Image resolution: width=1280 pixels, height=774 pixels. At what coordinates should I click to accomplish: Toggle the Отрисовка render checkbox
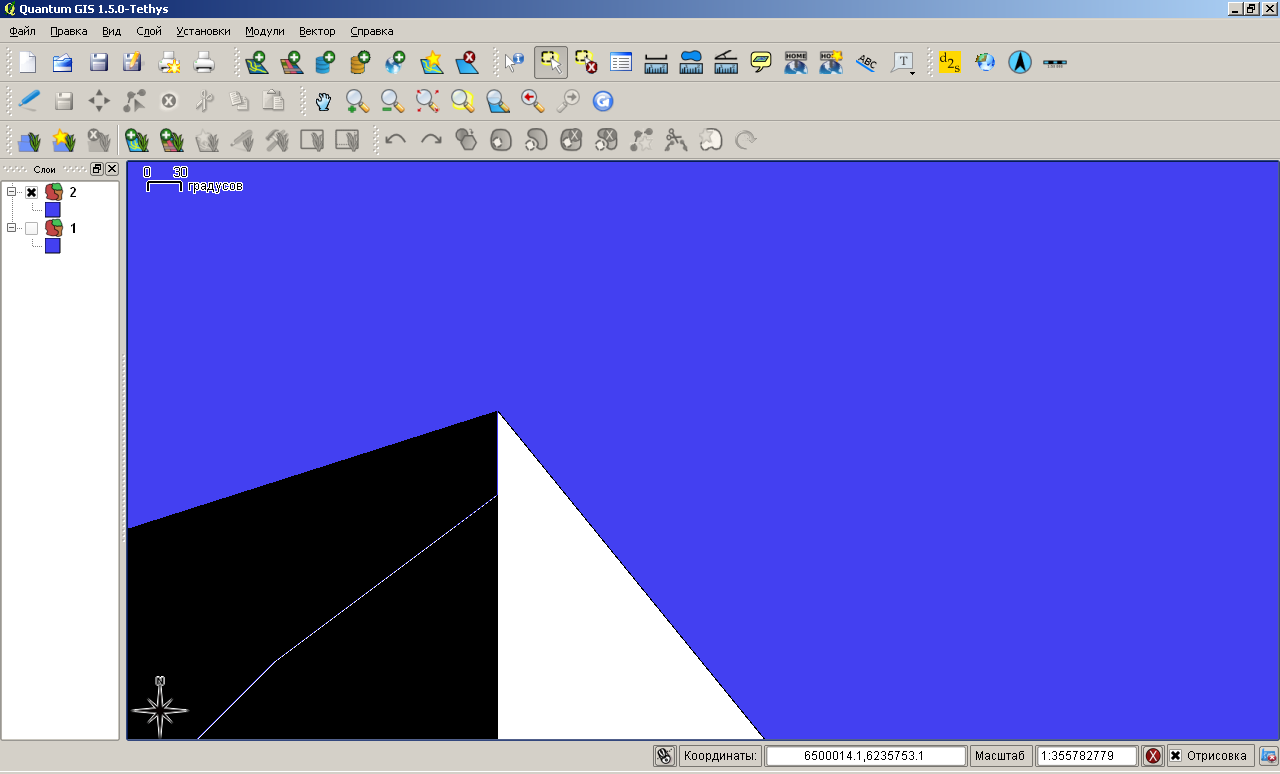click(1175, 756)
